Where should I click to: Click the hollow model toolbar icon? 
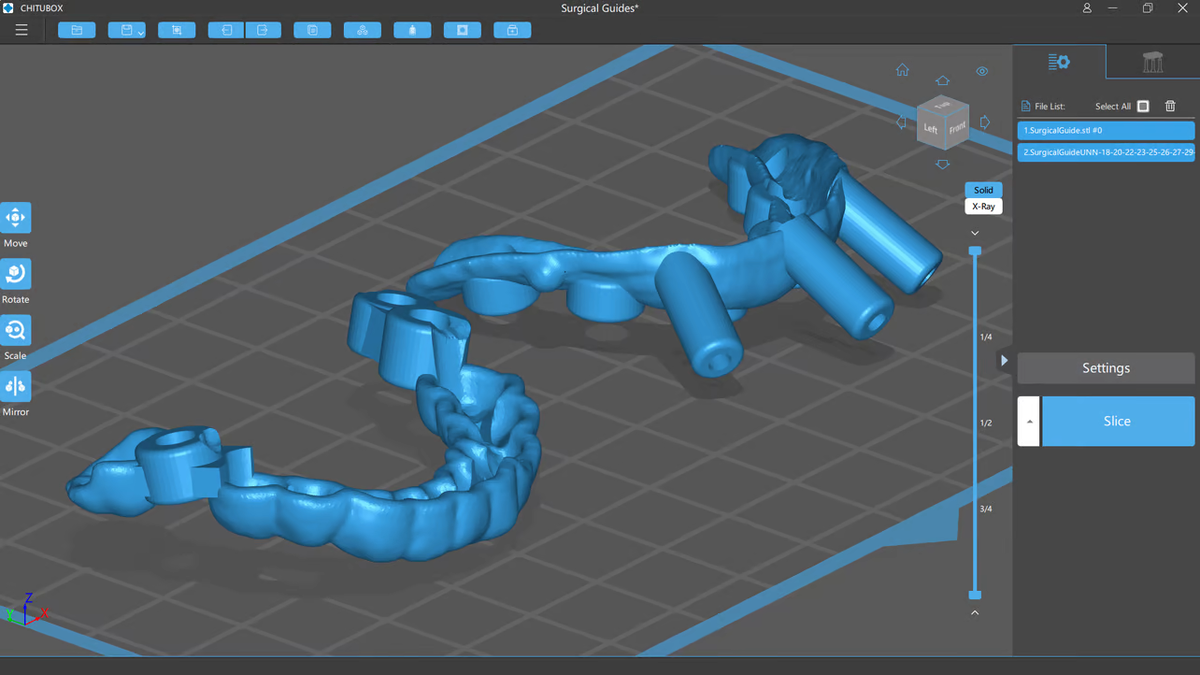point(462,30)
